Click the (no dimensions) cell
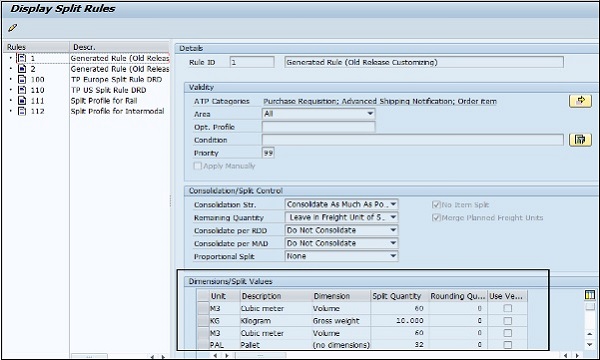The width and height of the screenshot is (600, 360). pyautogui.click(x=341, y=345)
